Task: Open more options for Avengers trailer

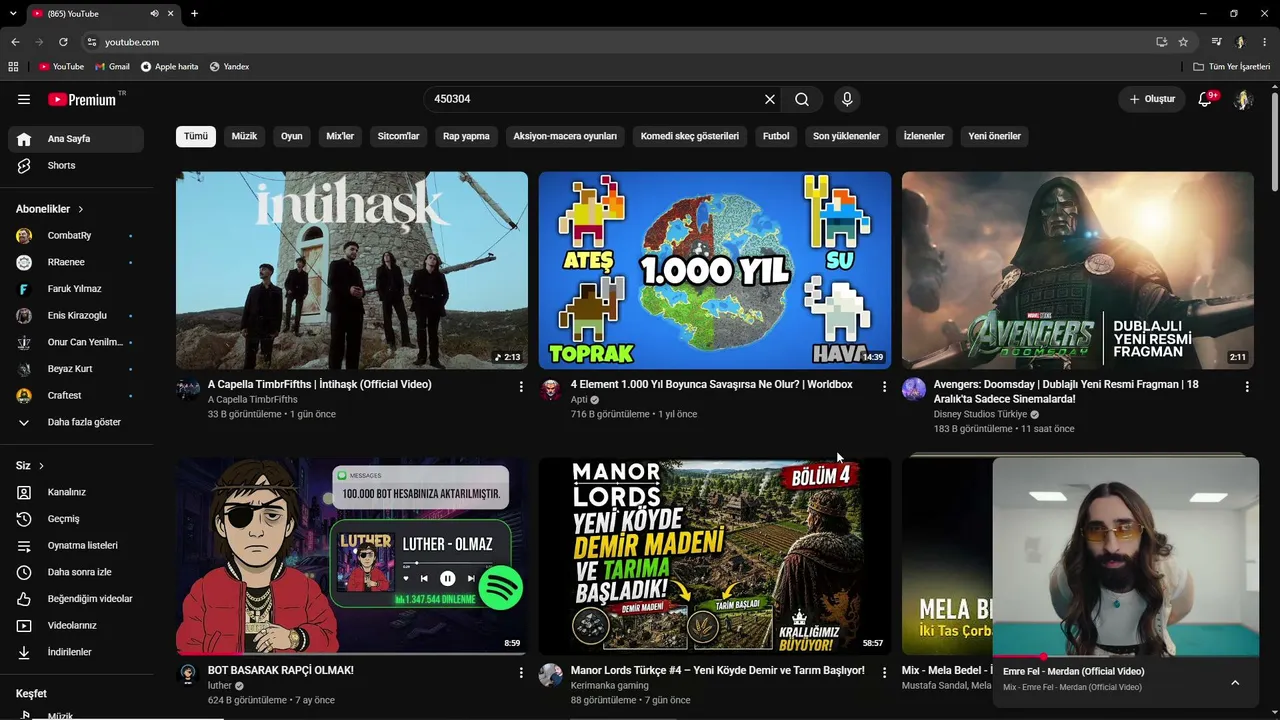Action: click(x=1247, y=387)
